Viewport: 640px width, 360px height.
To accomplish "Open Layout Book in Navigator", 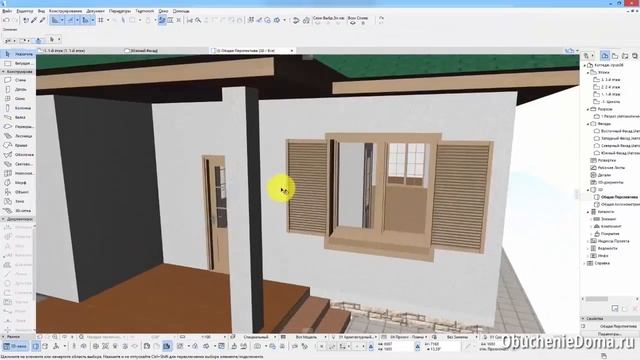I will [625, 56].
